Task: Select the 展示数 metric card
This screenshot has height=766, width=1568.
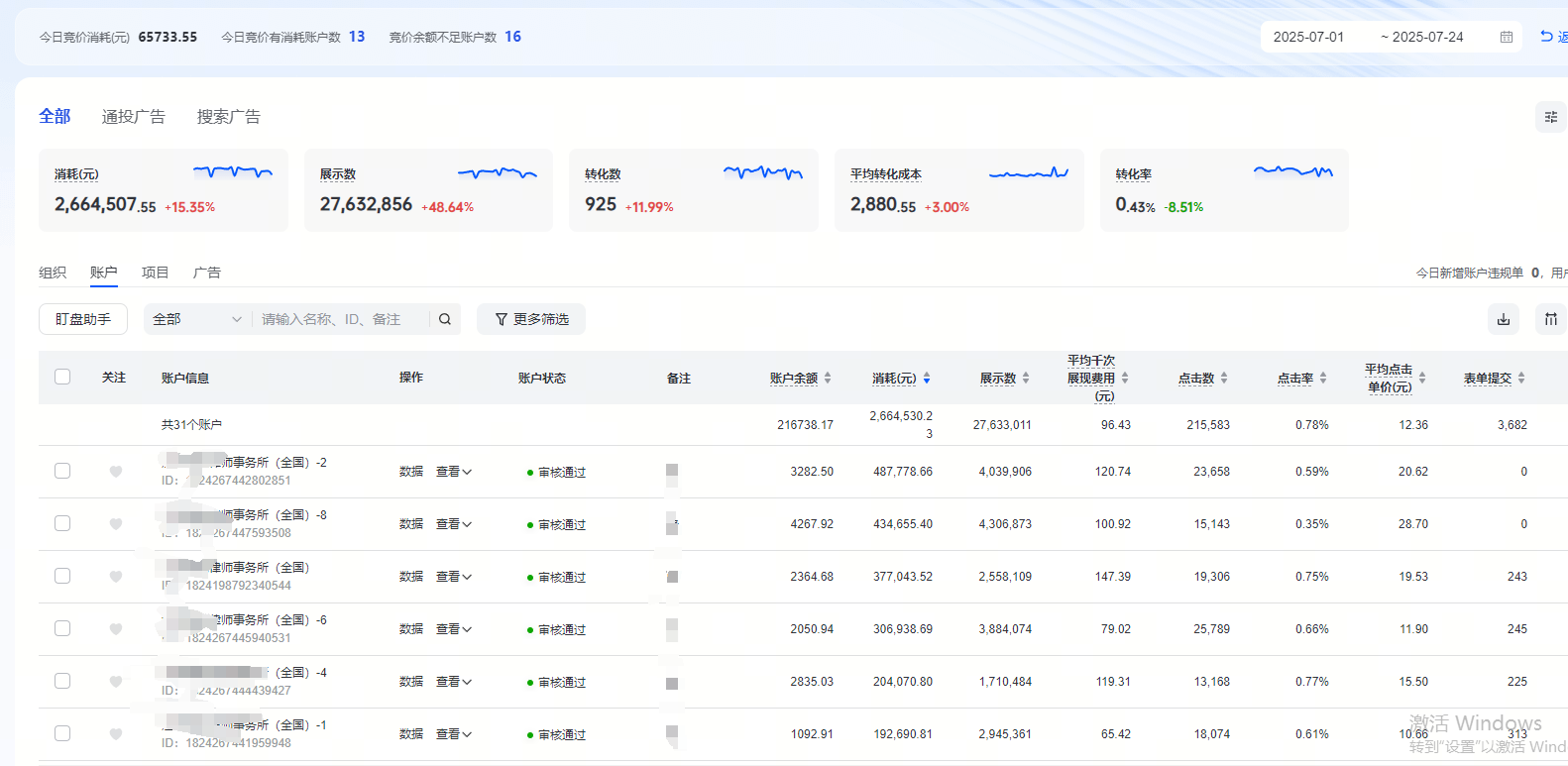Action: point(428,190)
